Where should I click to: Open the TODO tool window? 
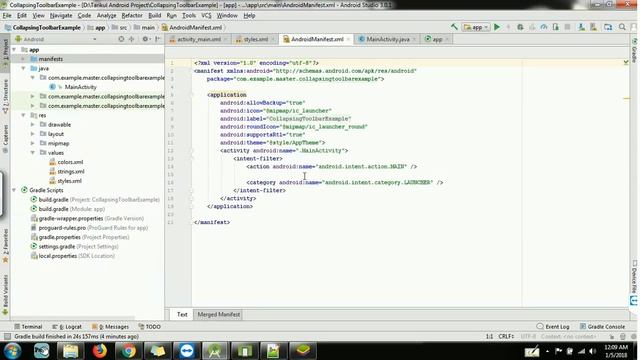(x=149, y=327)
